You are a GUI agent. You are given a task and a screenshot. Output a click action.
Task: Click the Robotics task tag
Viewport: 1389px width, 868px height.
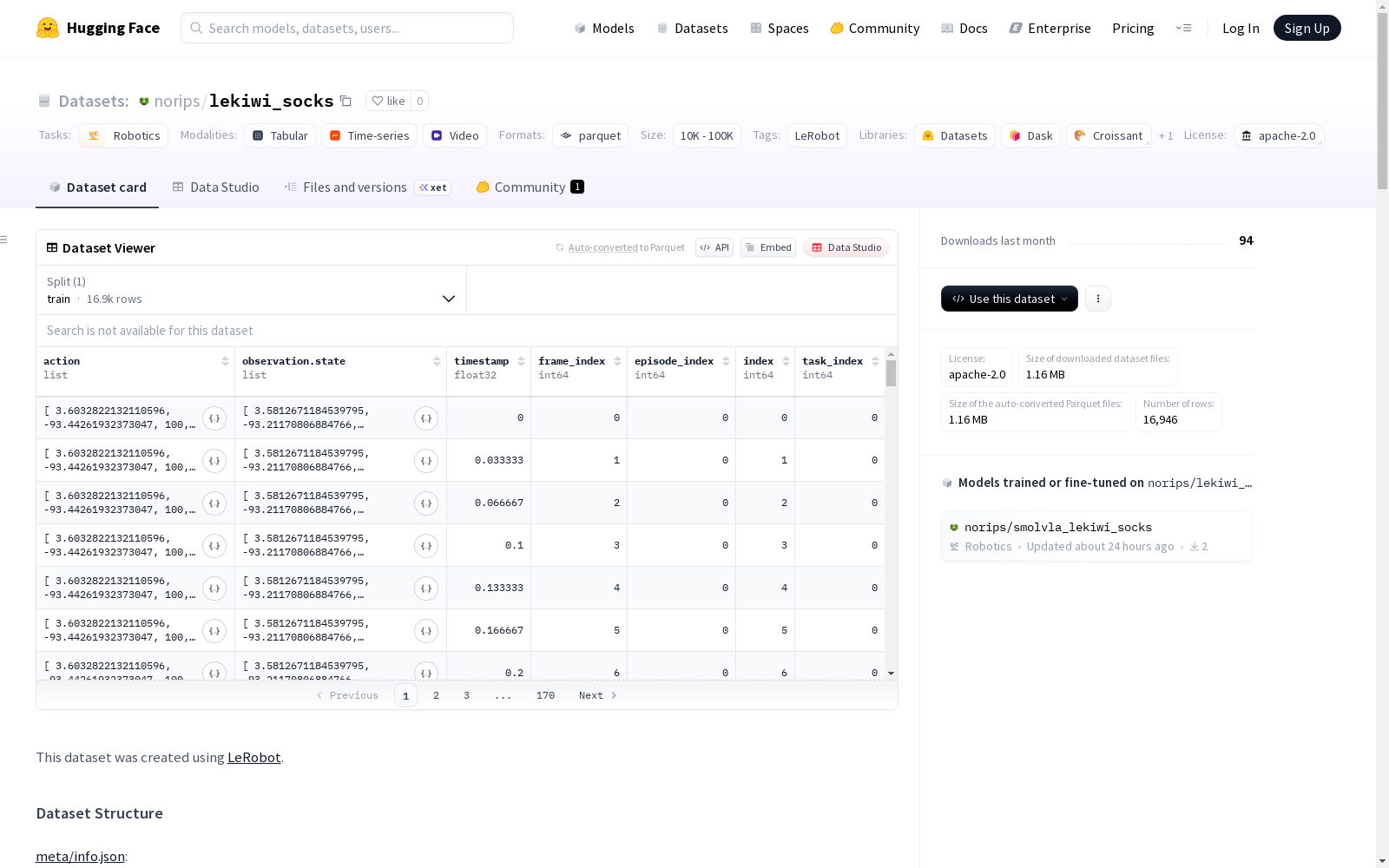(x=124, y=135)
